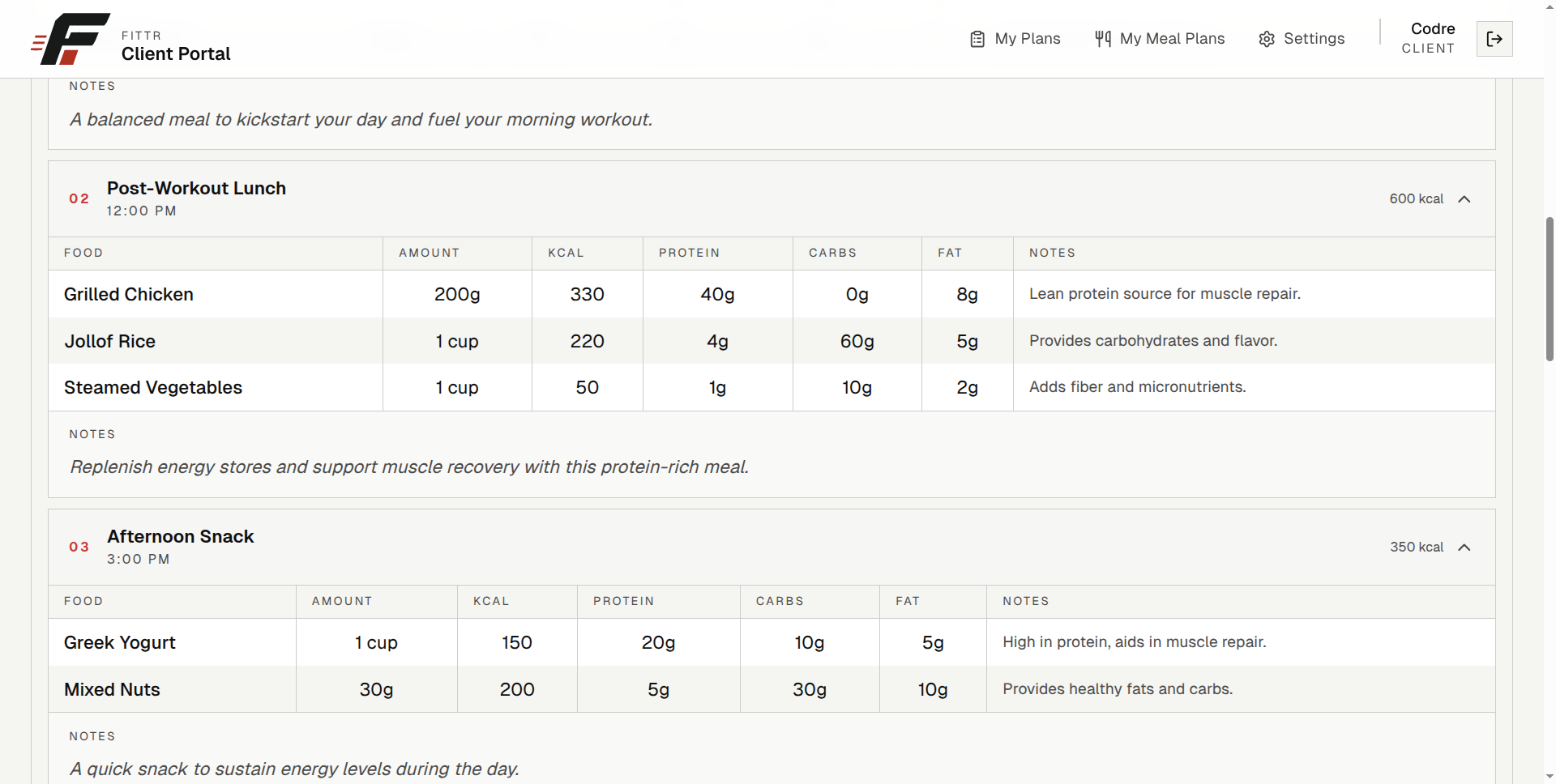This screenshot has height=784, width=1556.
Task: Select the Grilled Chicken food row name
Action: click(129, 294)
